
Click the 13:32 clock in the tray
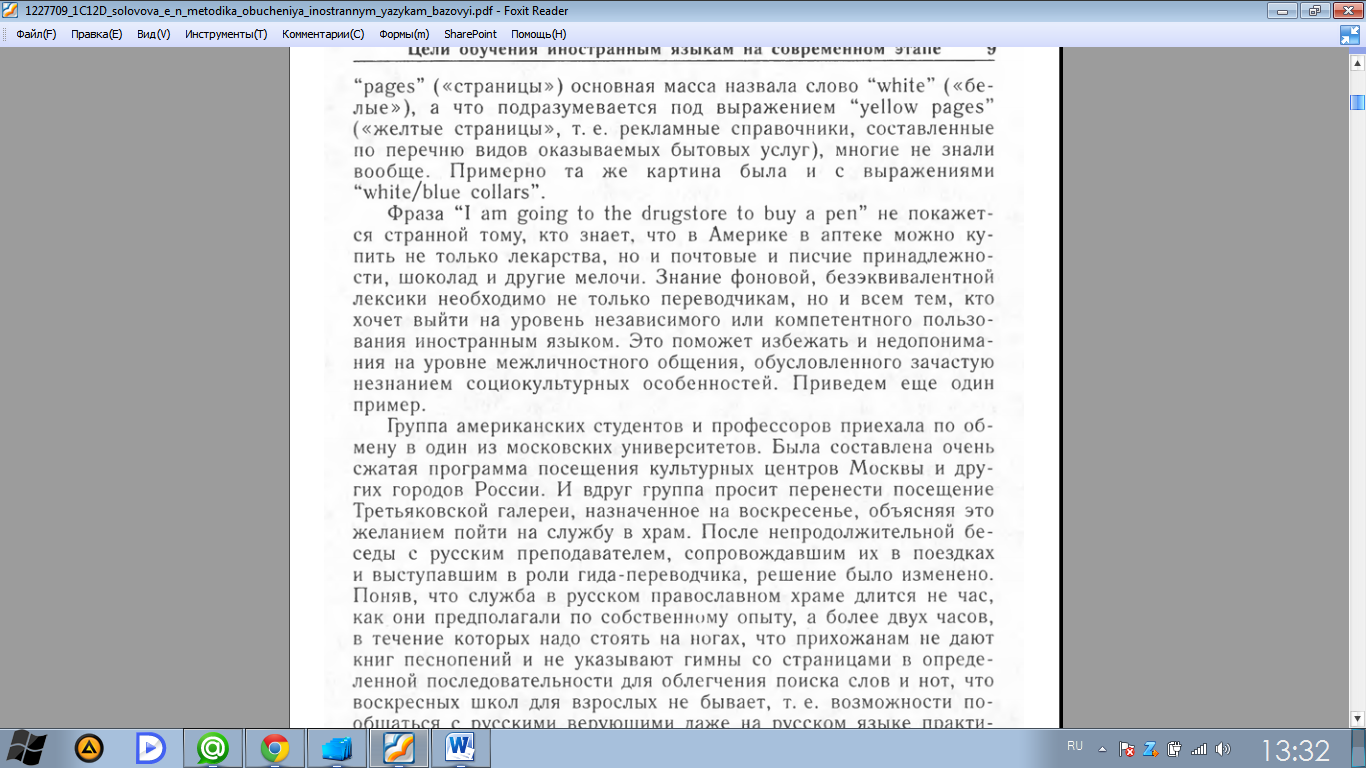(x=1295, y=750)
